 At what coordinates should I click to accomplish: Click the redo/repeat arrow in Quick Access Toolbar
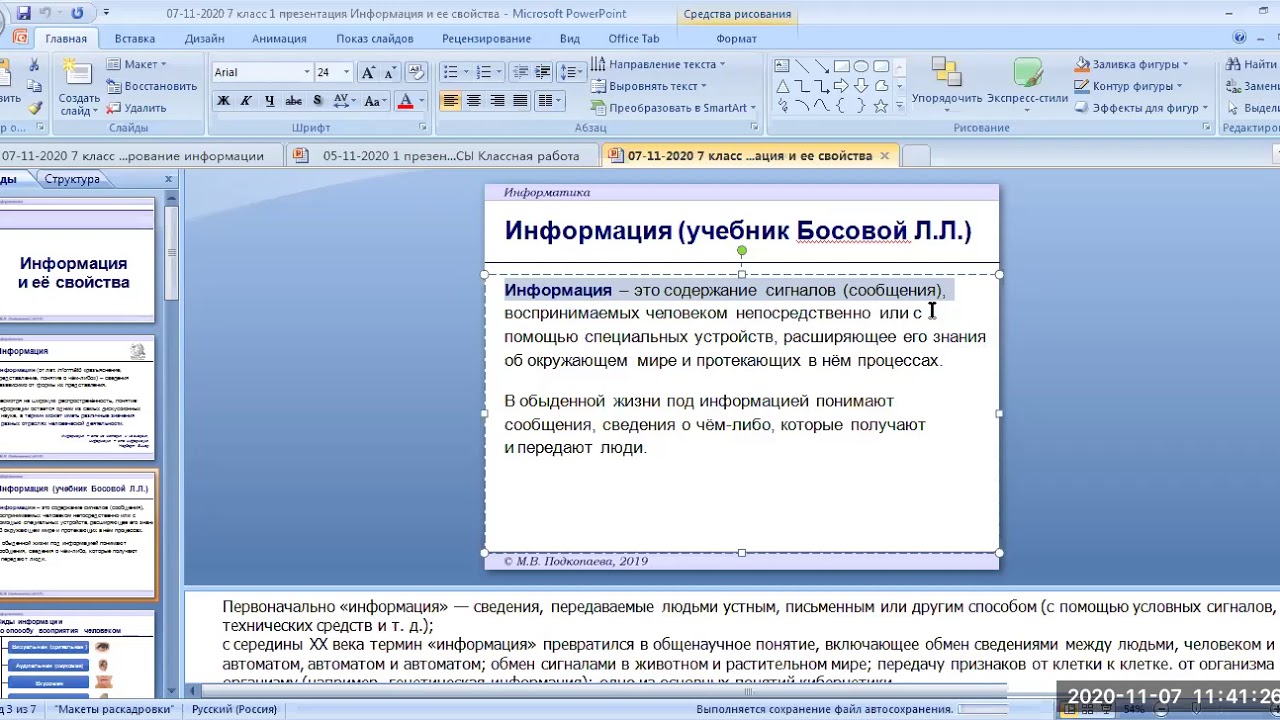(77, 14)
